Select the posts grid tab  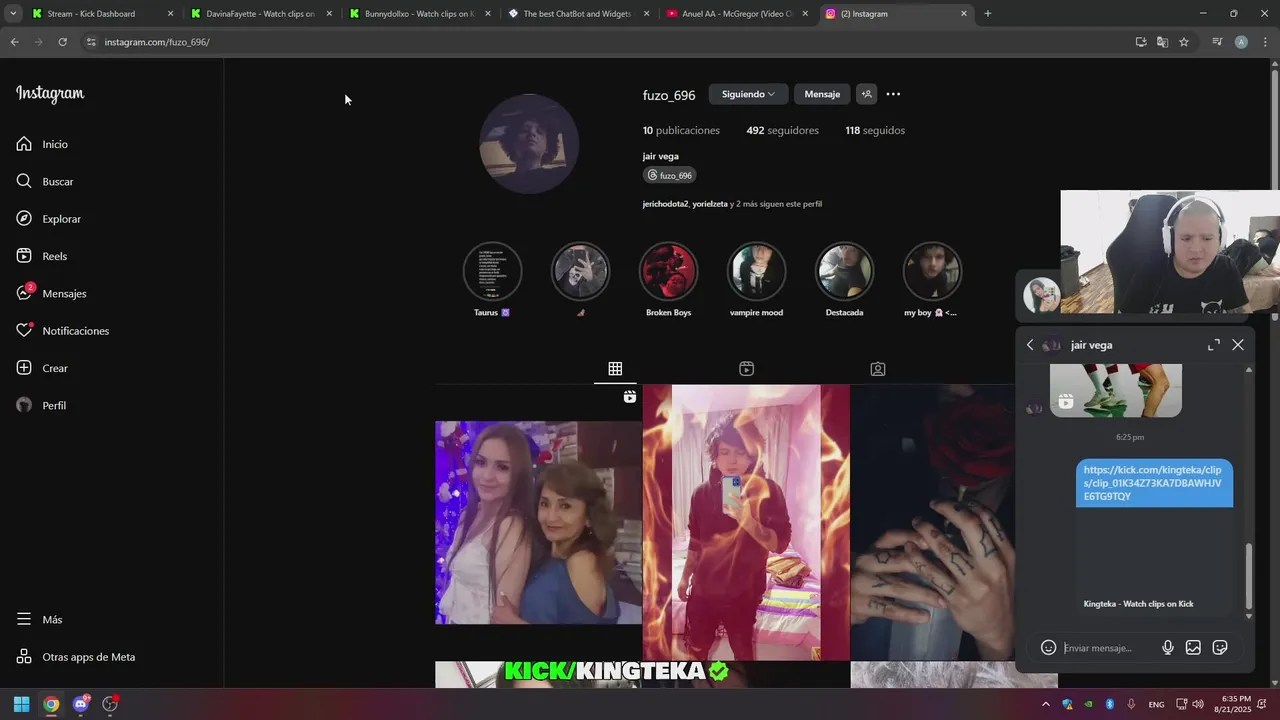click(x=615, y=369)
